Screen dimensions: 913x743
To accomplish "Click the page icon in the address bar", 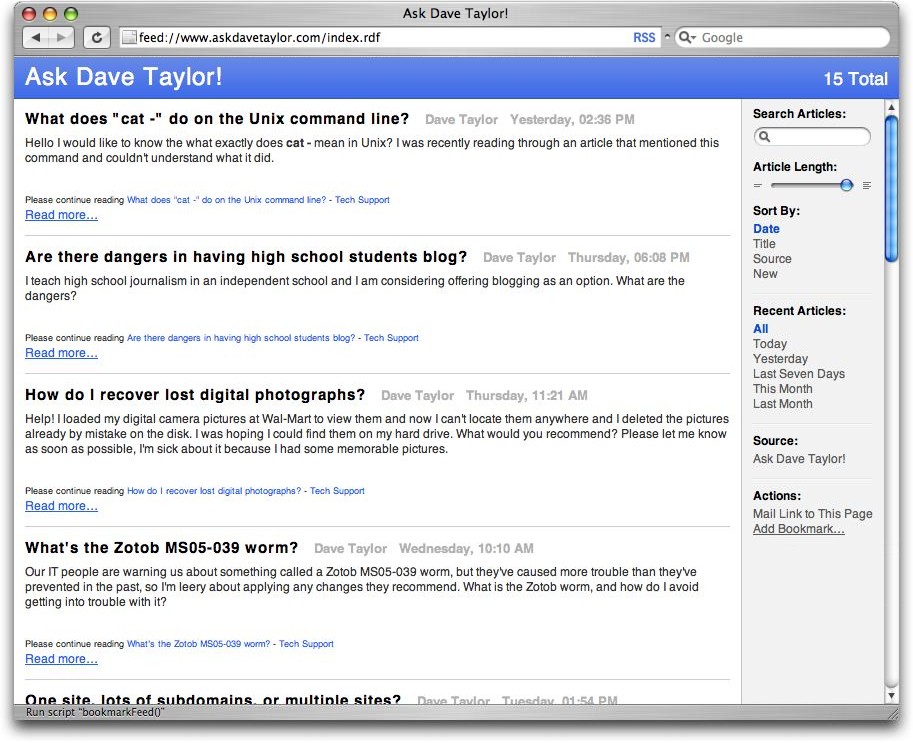I will coord(129,38).
